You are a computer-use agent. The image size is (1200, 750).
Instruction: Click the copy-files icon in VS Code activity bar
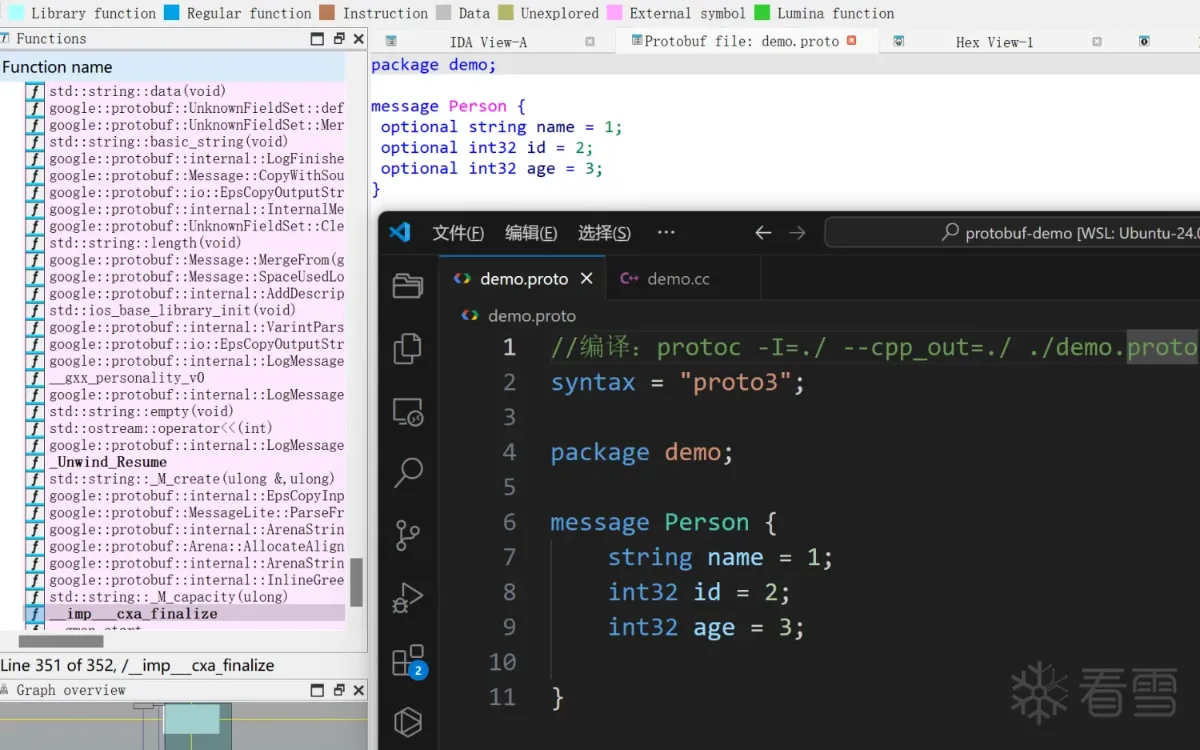click(407, 348)
